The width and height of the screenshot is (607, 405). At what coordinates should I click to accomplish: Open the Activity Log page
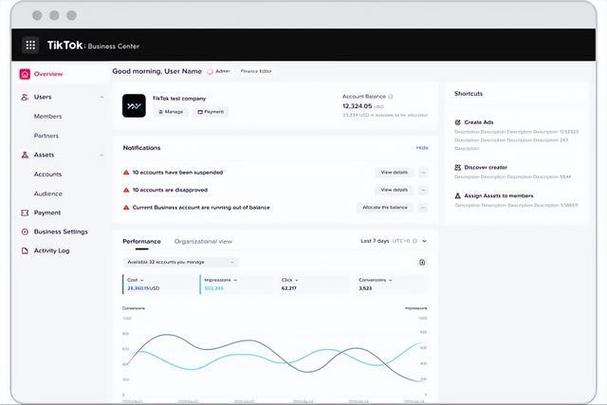click(x=51, y=251)
